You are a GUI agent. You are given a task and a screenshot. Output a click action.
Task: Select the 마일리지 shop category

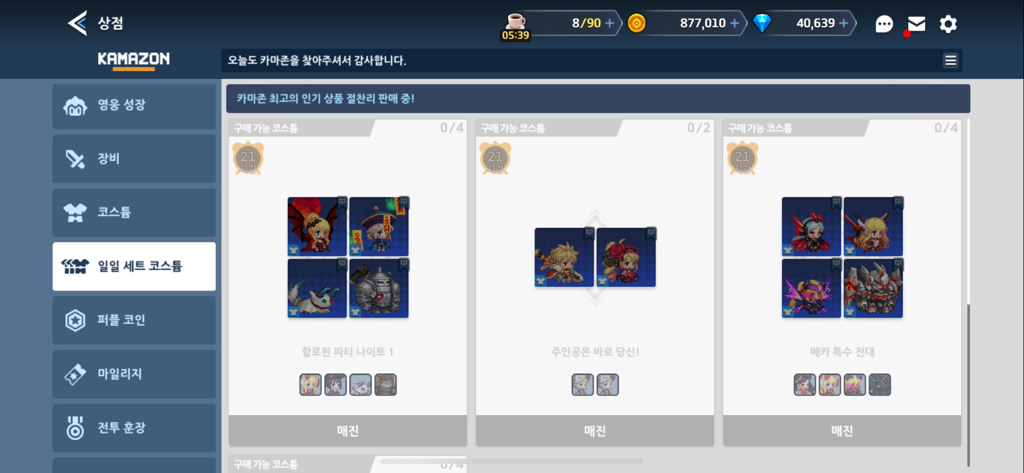pyautogui.click(x=134, y=374)
